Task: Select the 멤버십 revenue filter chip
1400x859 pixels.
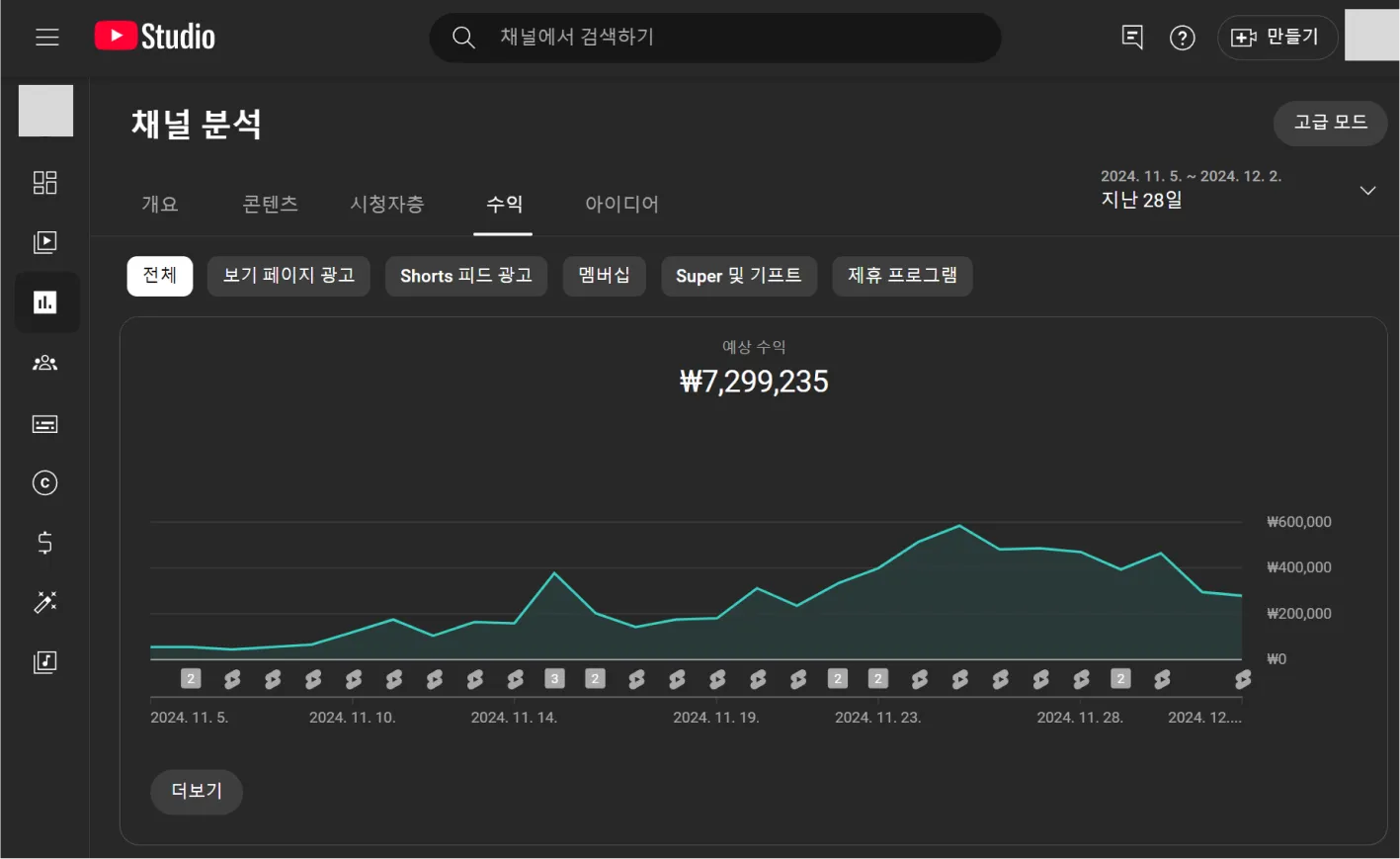Action: point(604,276)
